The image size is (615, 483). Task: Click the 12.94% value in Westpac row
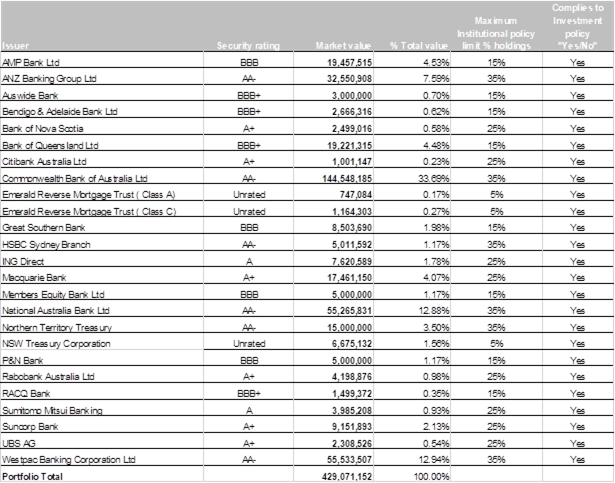[x=434, y=459]
